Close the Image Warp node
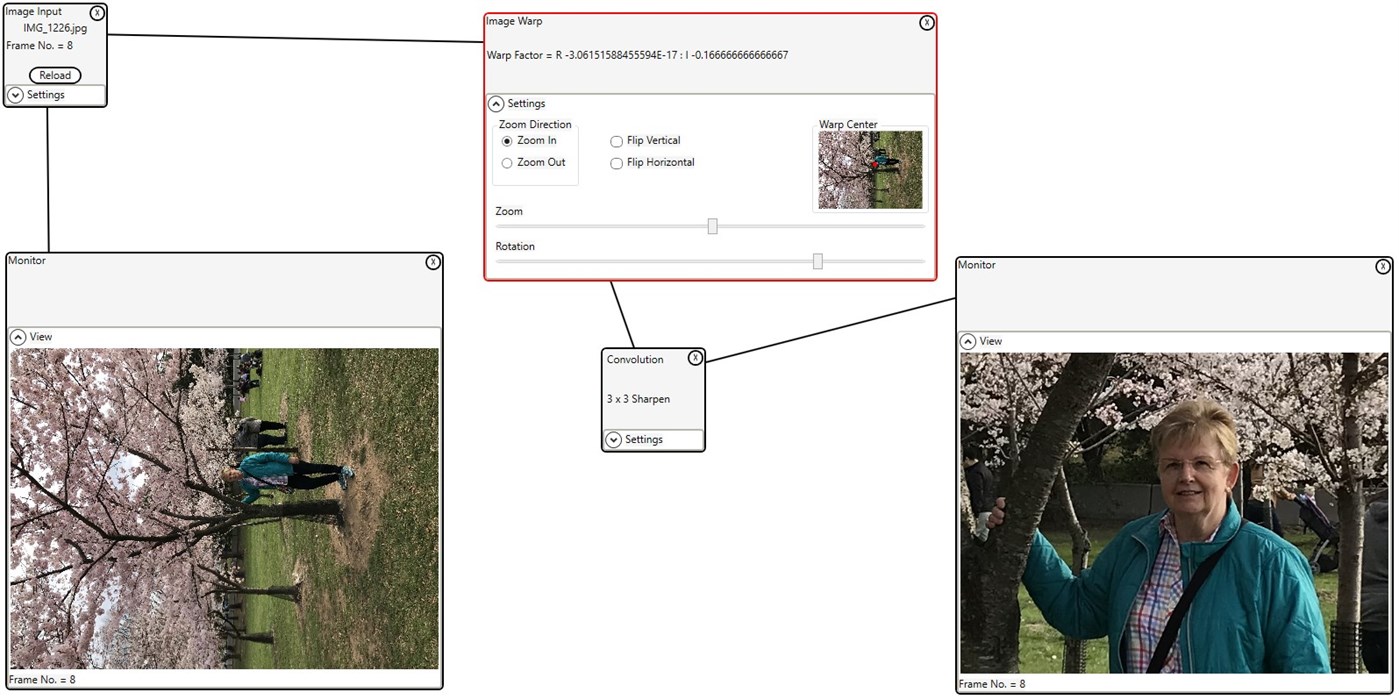1399x700 pixels. click(927, 22)
